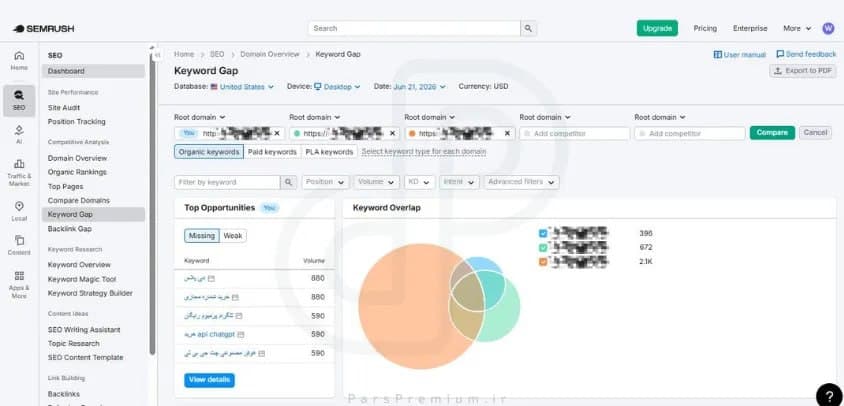Open Pricing link

(x=705, y=29)
